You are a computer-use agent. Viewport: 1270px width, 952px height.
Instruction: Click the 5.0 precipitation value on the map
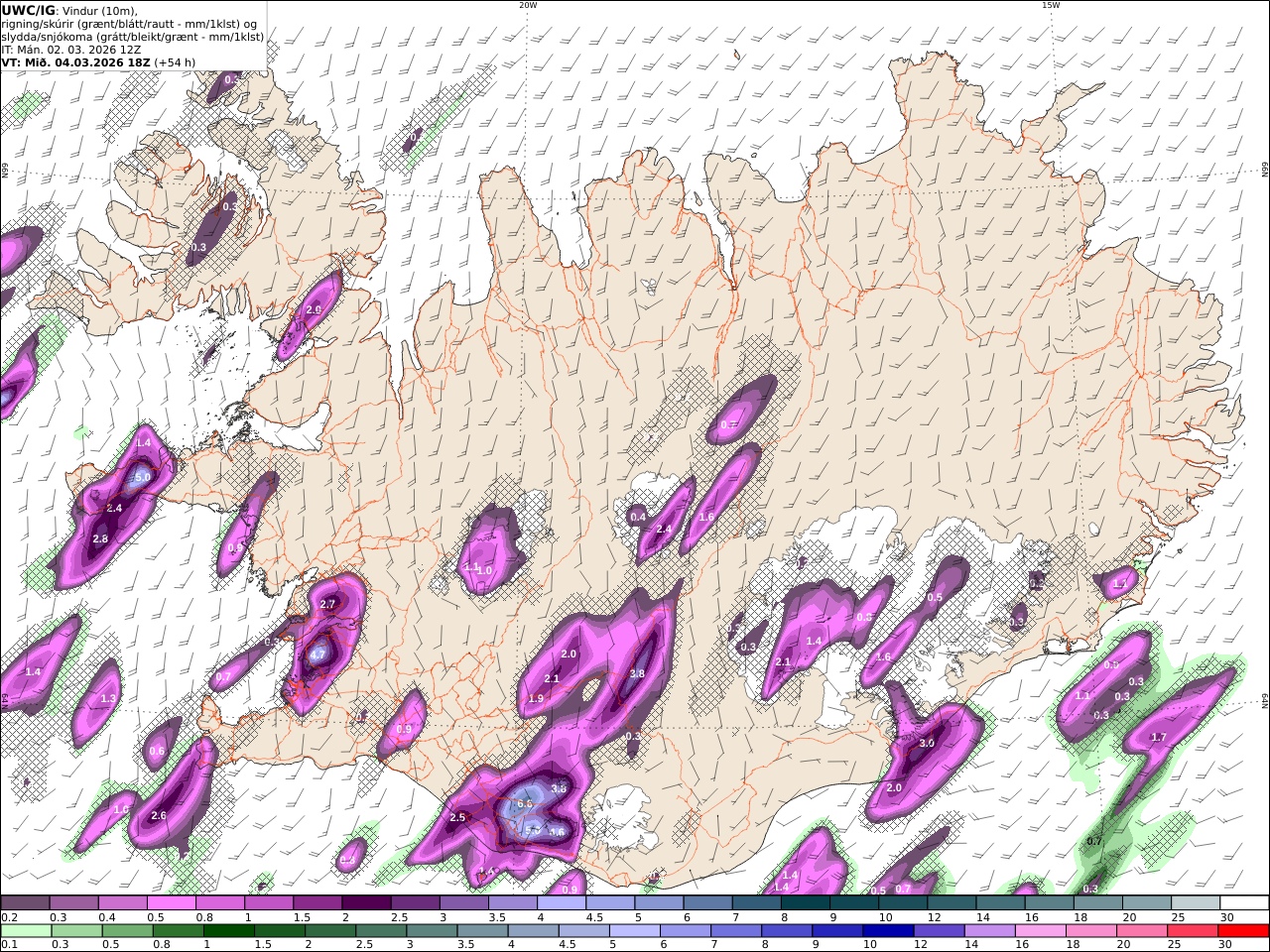click(x=142, y=477)
